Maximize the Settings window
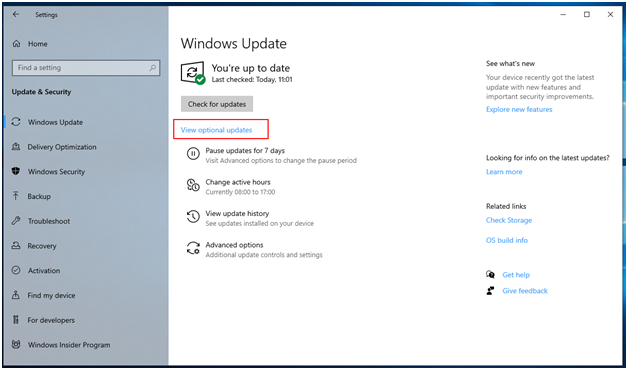628x370 pixels. 587,14
